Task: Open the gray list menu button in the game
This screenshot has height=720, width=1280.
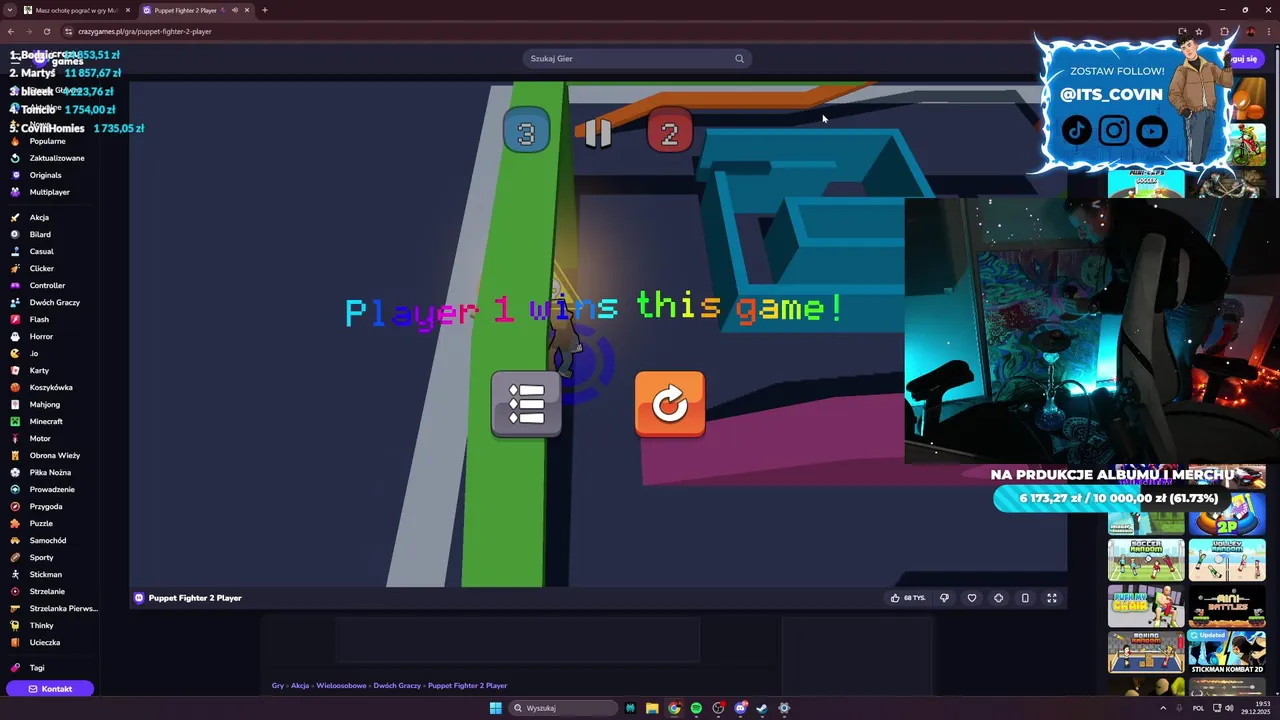Action: (526, 404)
